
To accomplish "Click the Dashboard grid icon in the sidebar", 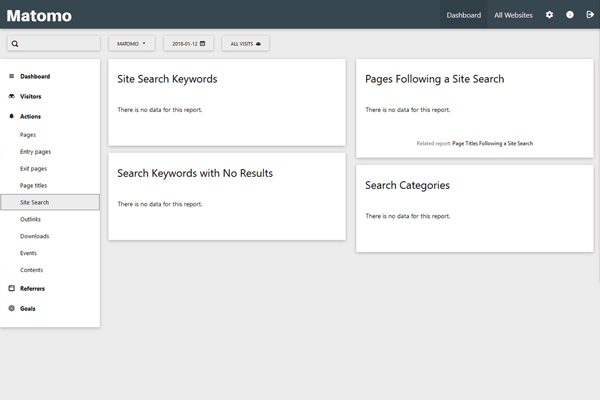I will [x=11, y=76].
